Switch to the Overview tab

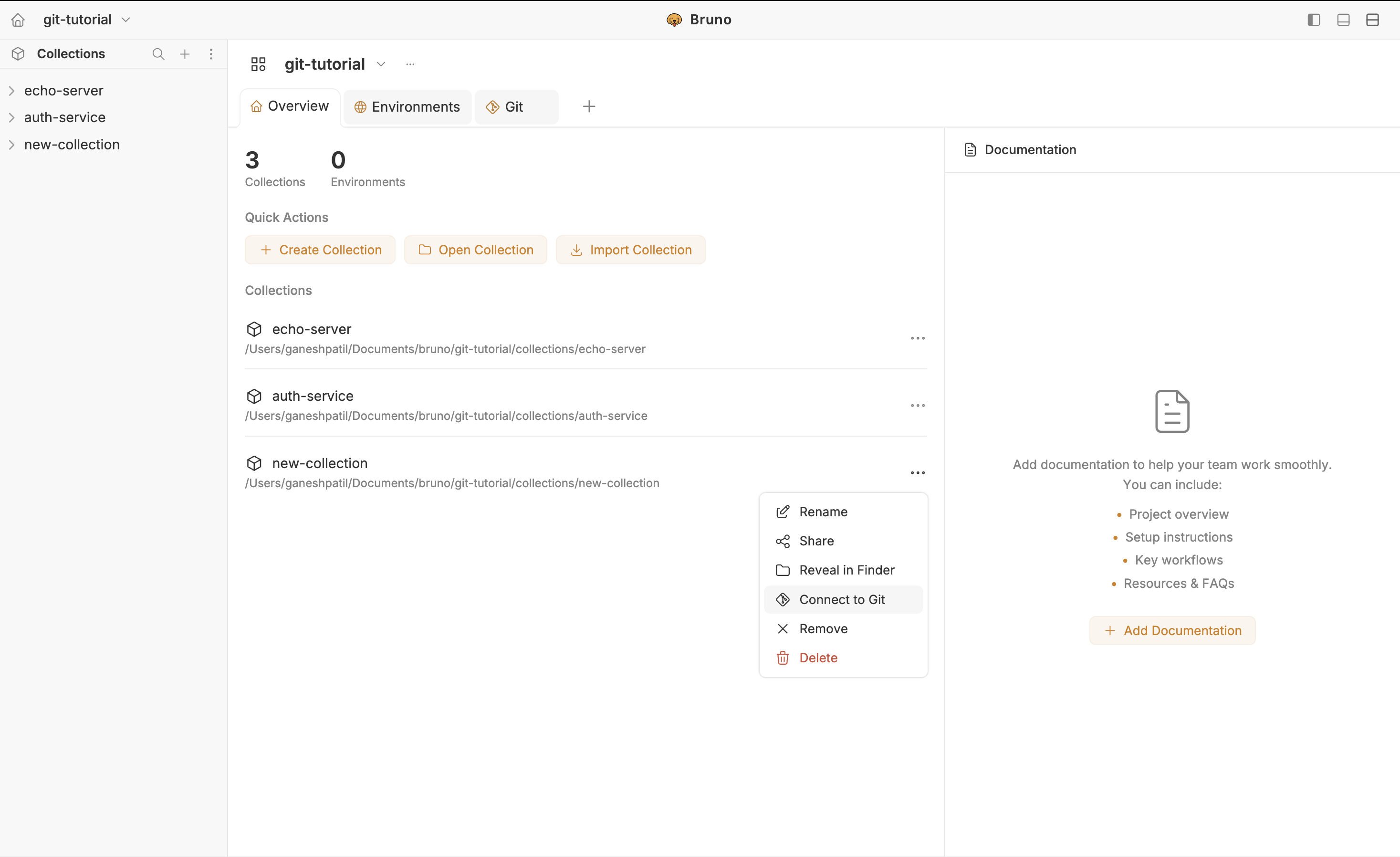coord(290,107)
